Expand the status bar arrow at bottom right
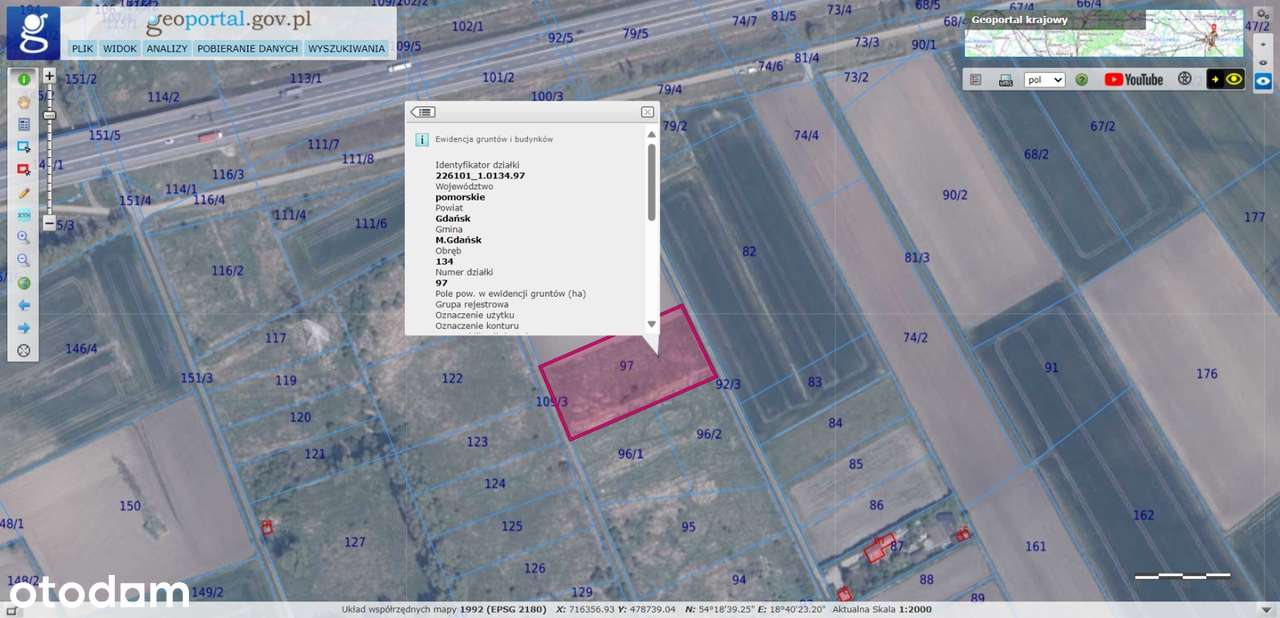Image resolution: width=1280 pixels, height=618 pixels. coord(1267,609)
